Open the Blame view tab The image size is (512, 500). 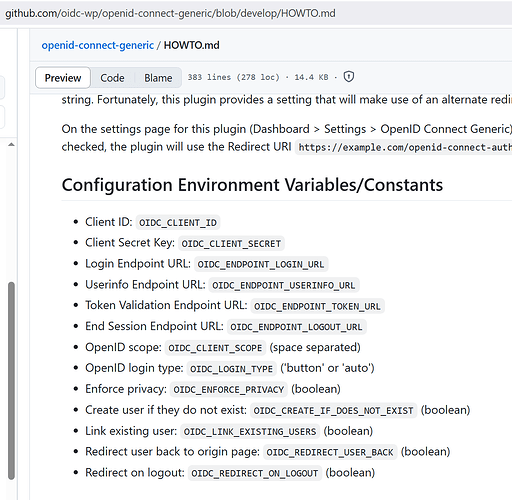(158, 78)
